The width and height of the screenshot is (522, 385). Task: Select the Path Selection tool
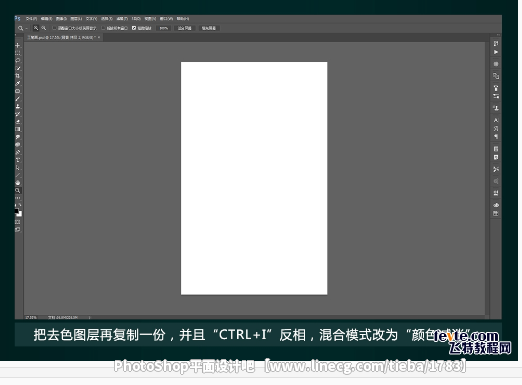pos(18,168)
